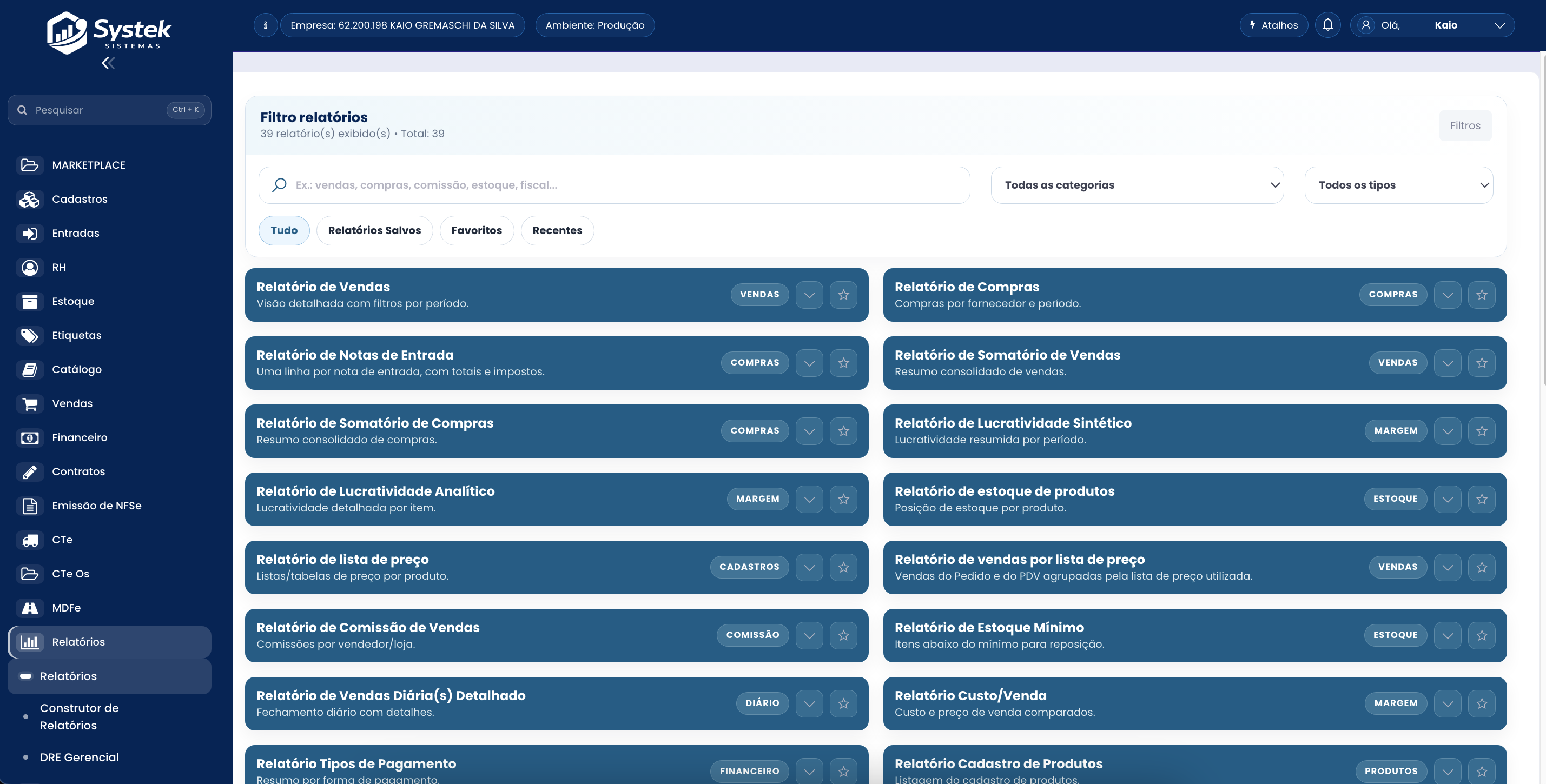Favorite the Relatório de Compras star
Image resolution: width=1546 pixels, height=784 pixels.
[x=1481, y=295]
